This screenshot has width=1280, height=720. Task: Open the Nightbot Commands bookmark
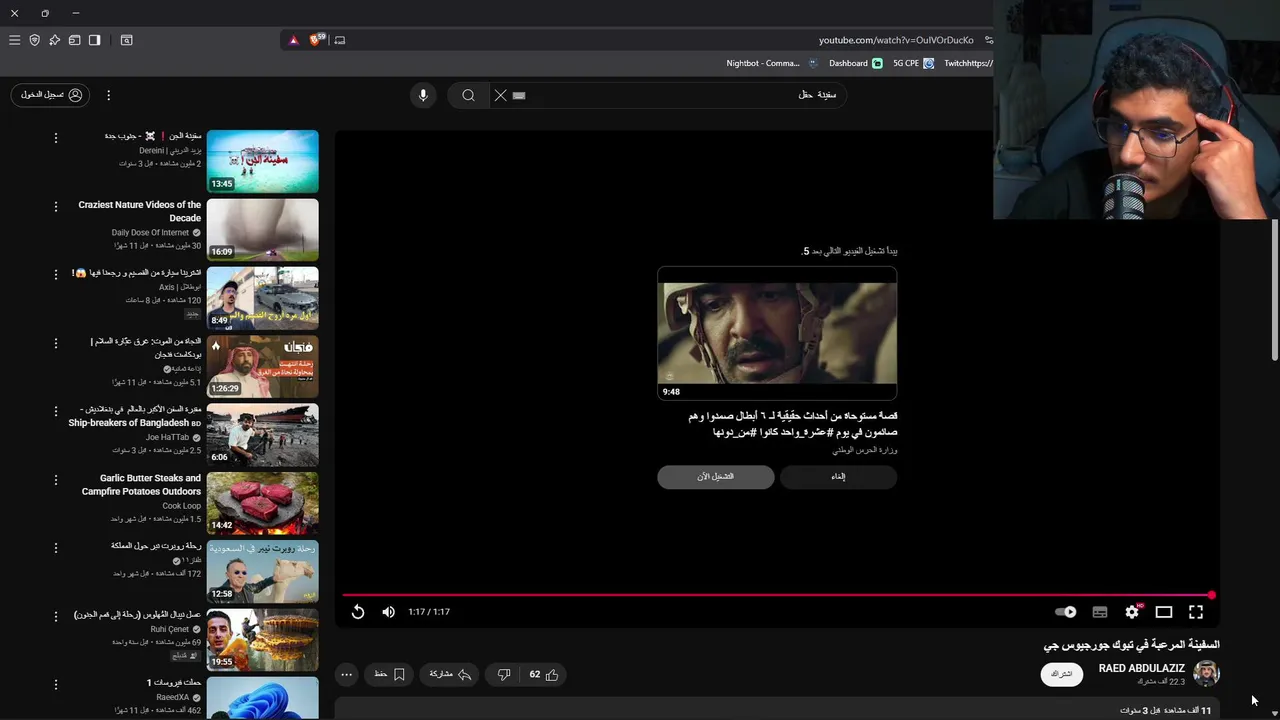click(x=771, y=63)
